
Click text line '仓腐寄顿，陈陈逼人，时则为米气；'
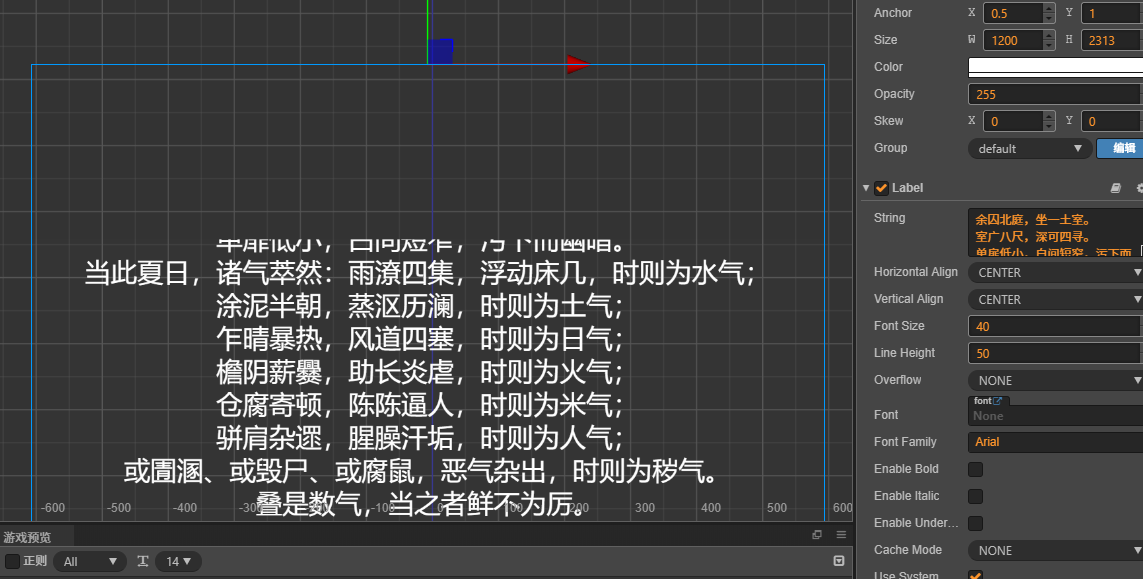[x=420, y=405]
